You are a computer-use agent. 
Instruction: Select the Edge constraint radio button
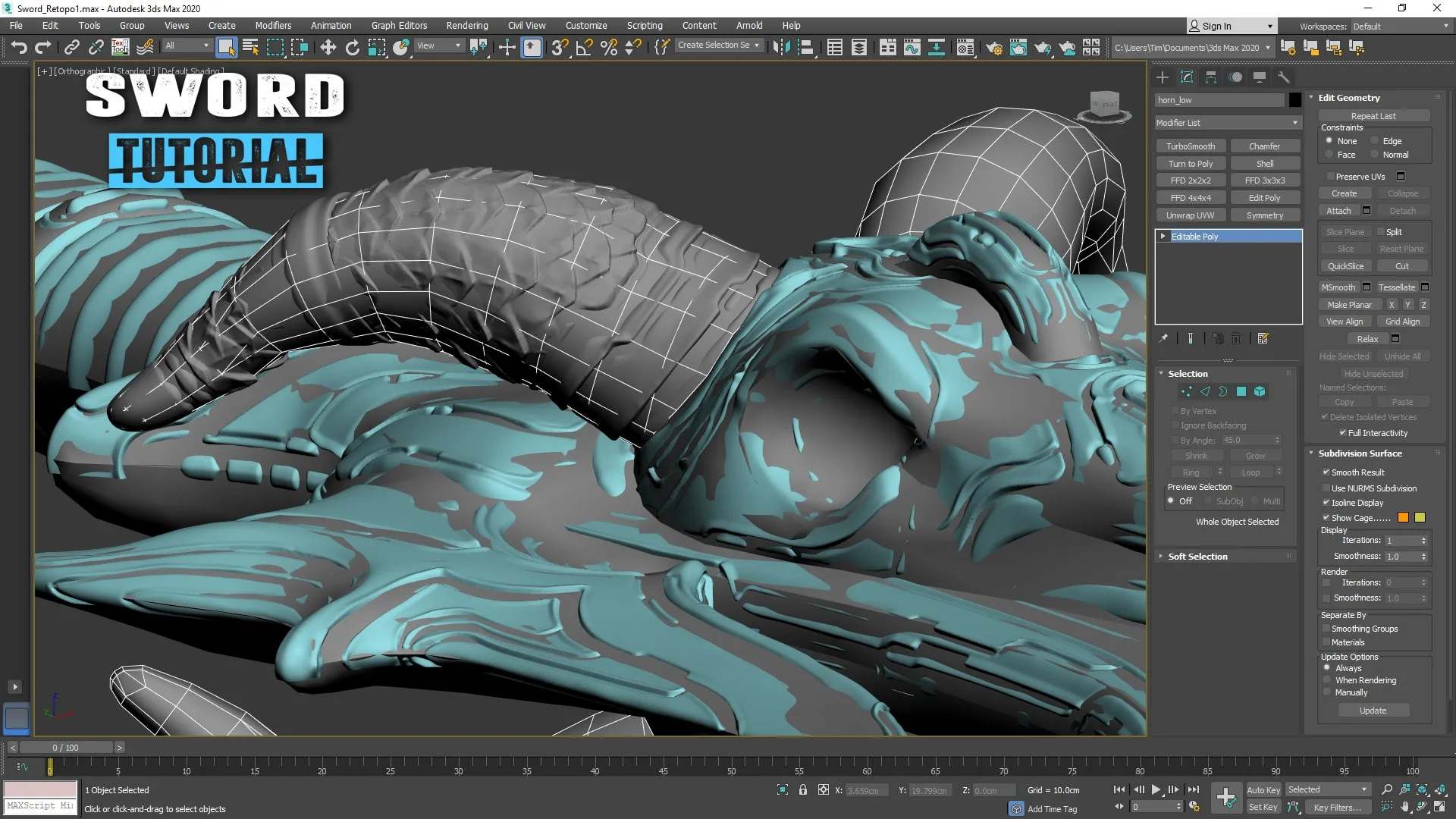point(1374,141)
